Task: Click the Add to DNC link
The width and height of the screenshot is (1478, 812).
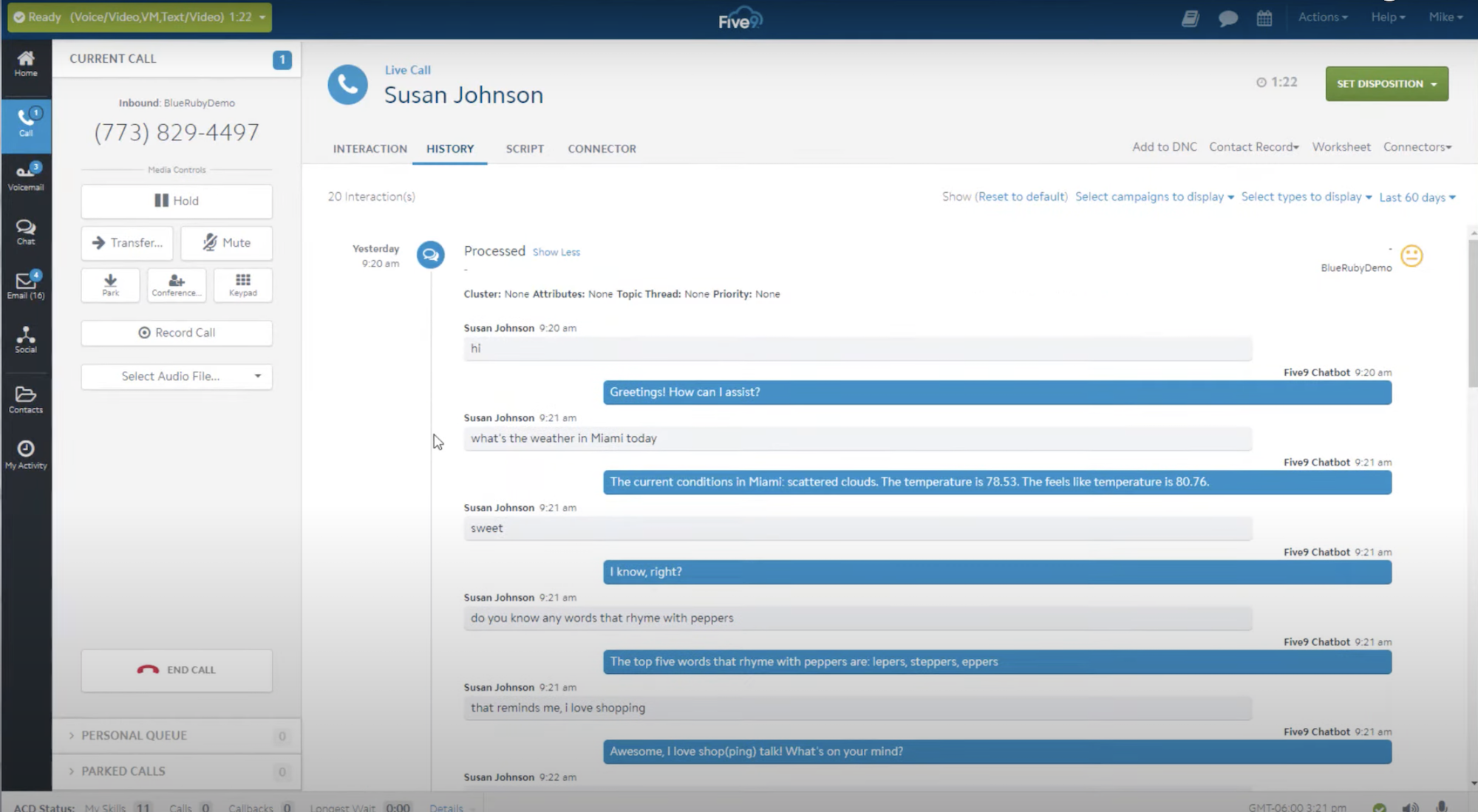Action: tap(1164, 147)
